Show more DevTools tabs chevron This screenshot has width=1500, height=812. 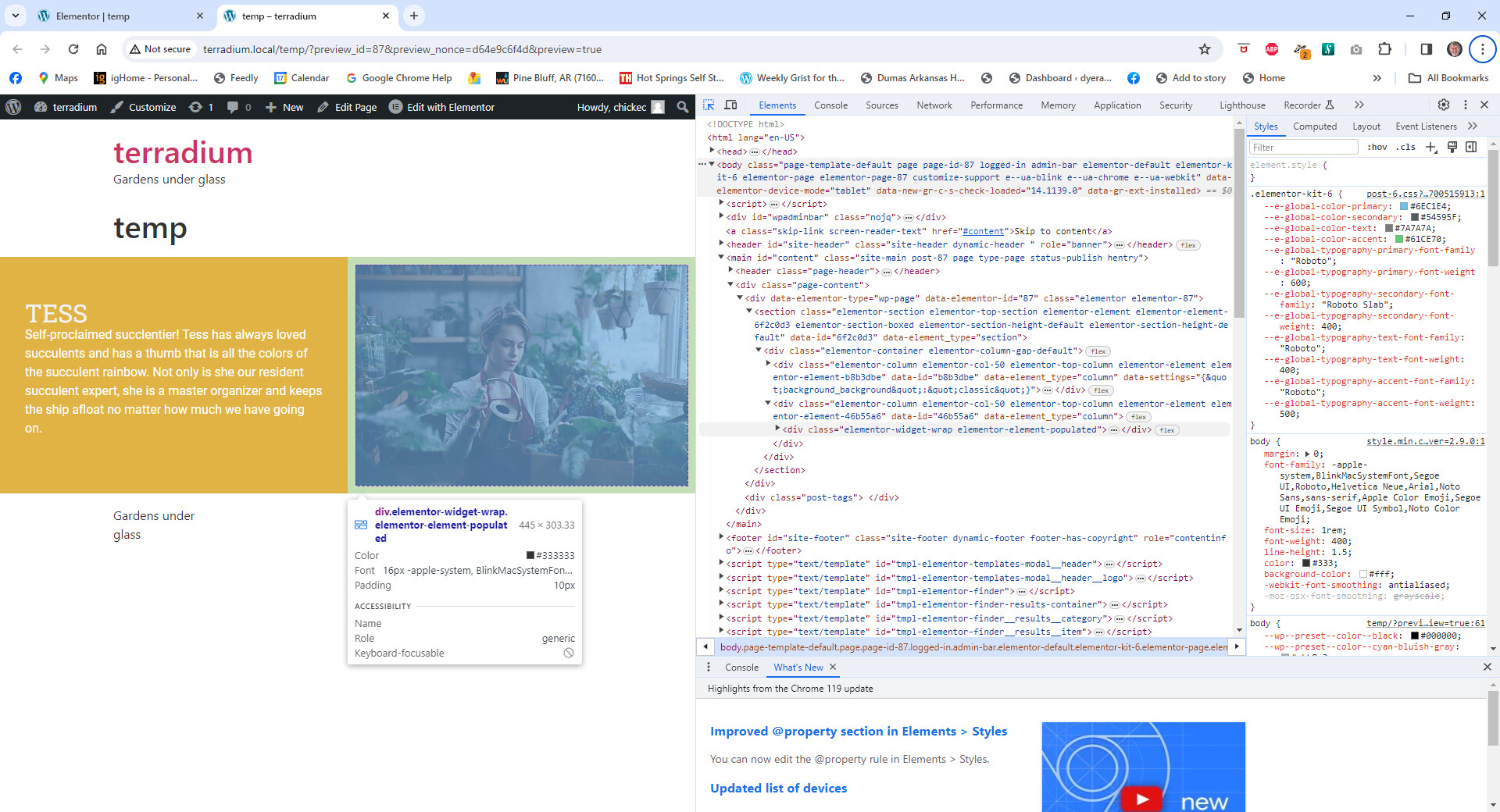pyautogui.click(x=1359, y=105)
